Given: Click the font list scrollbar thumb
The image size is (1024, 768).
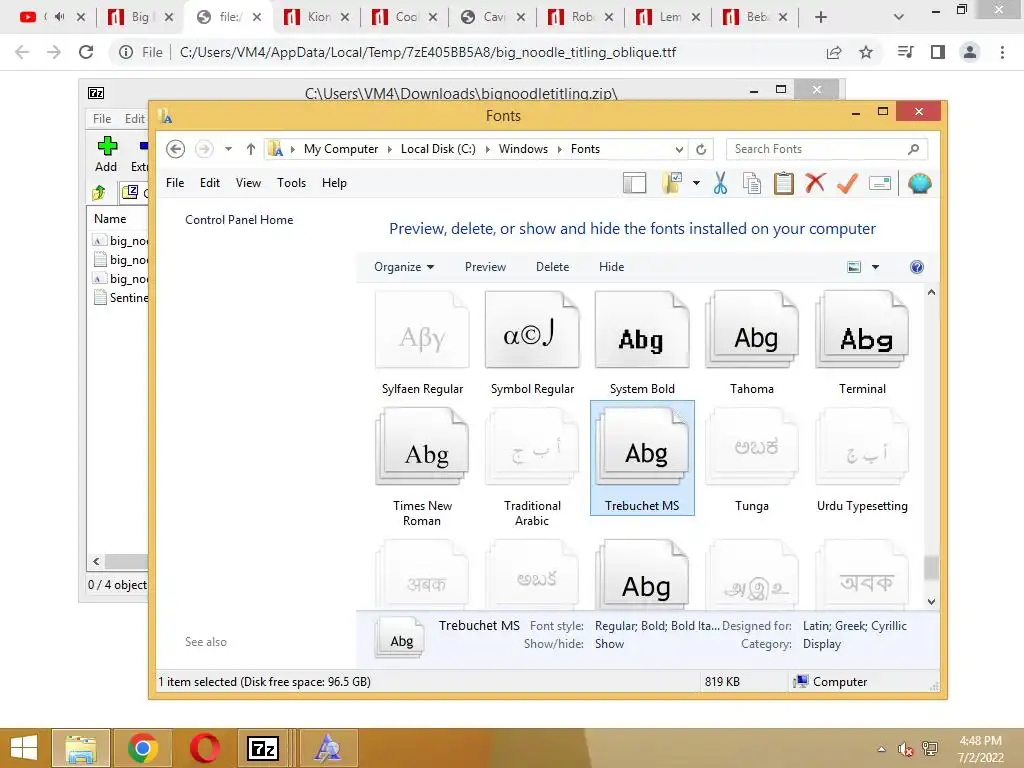Looking at the screenshot, I should click(931, 568).
